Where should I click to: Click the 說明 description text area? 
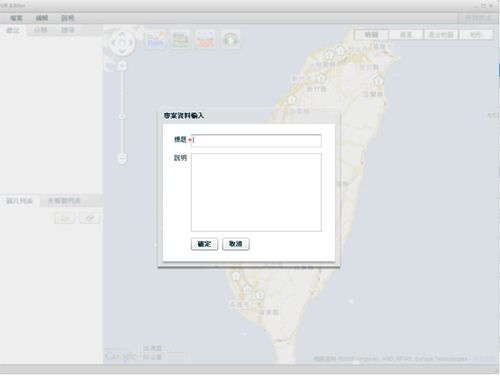256,192
